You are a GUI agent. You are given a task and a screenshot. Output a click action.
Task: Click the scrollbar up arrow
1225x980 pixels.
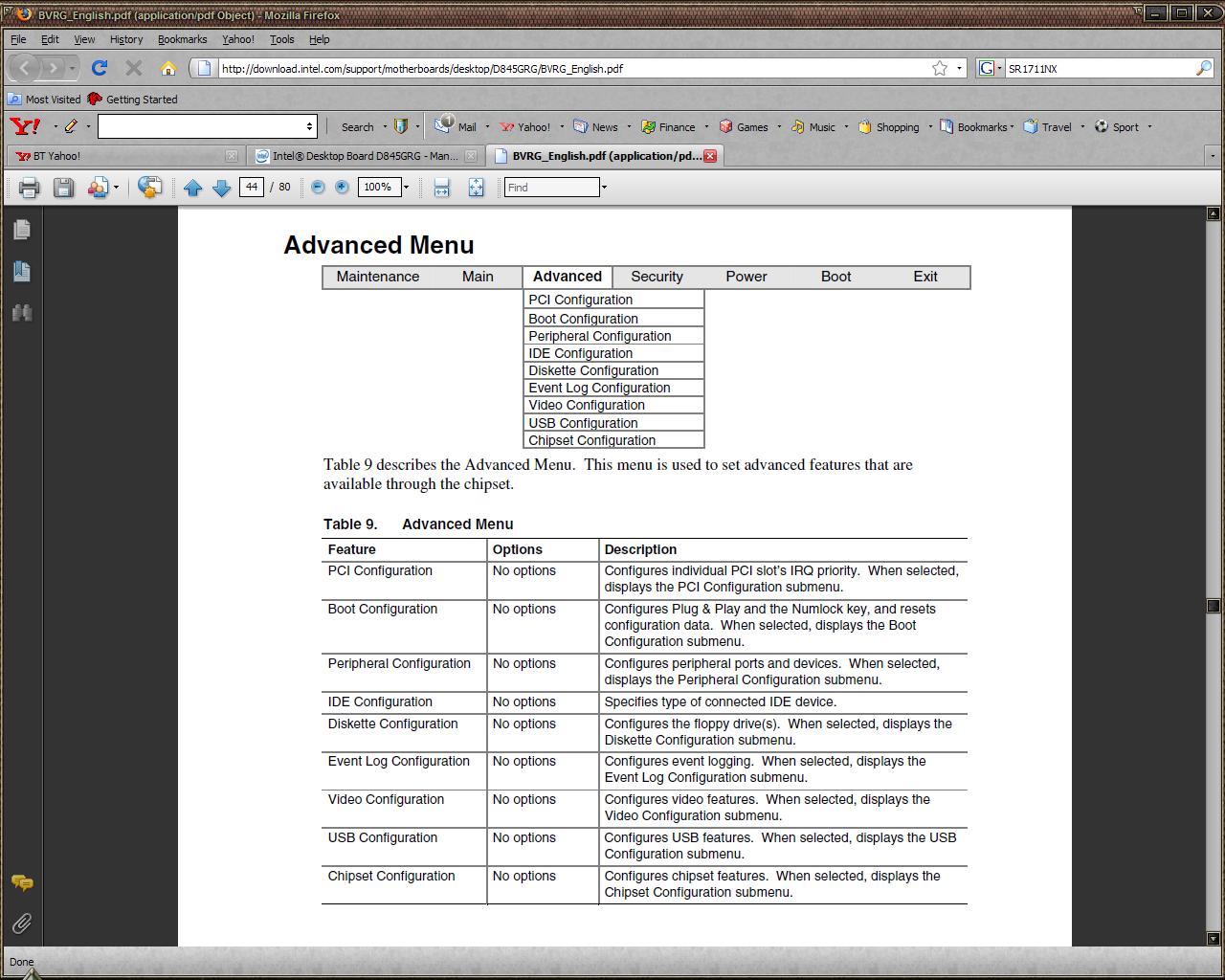(1214, 212)
